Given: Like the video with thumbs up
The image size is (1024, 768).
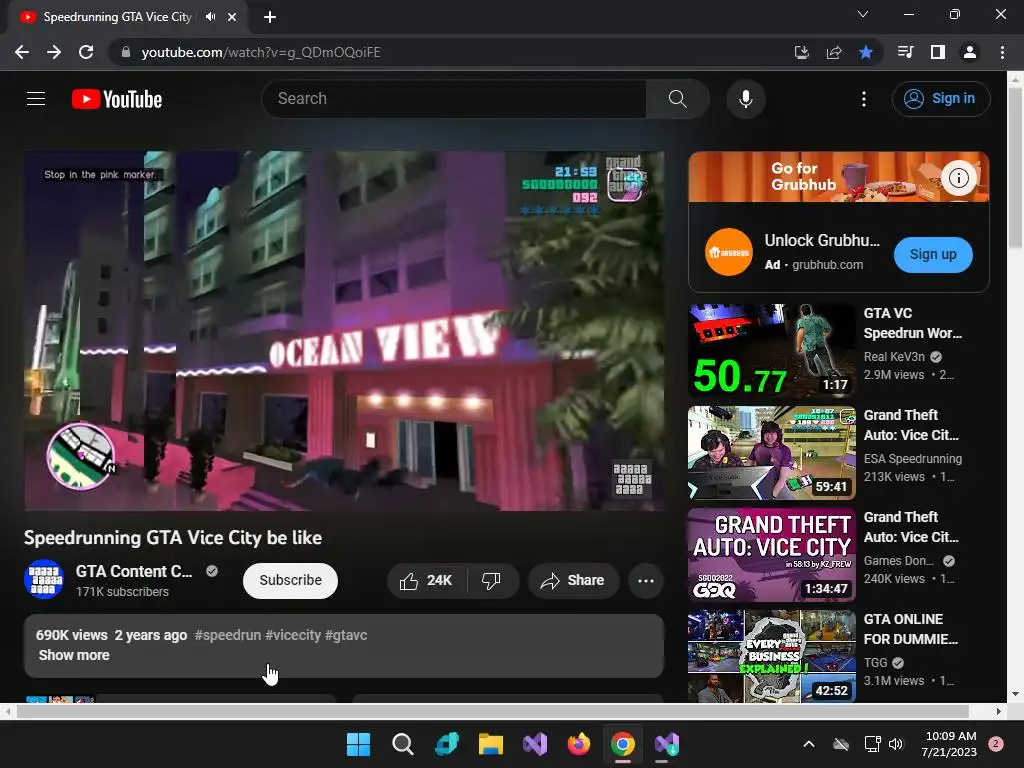Looking at the screenshot, I should (427, 581).
